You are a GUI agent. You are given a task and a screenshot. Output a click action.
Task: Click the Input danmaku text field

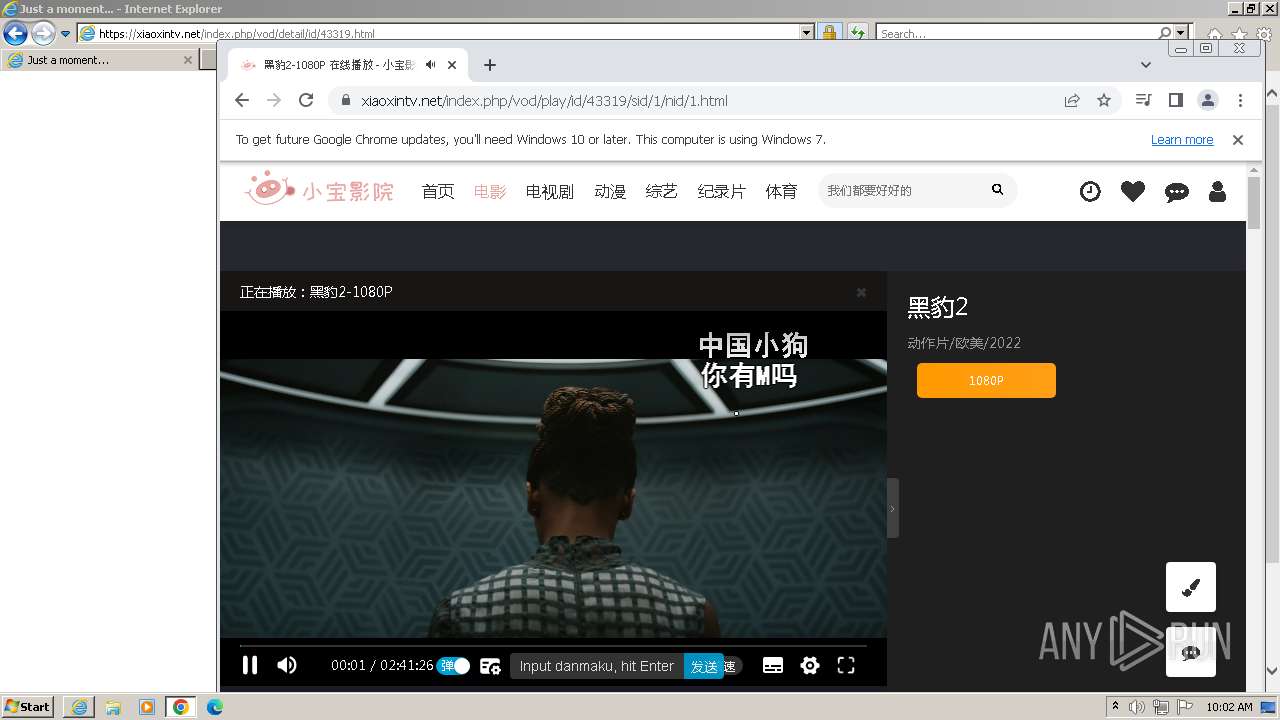click(597, 666)
